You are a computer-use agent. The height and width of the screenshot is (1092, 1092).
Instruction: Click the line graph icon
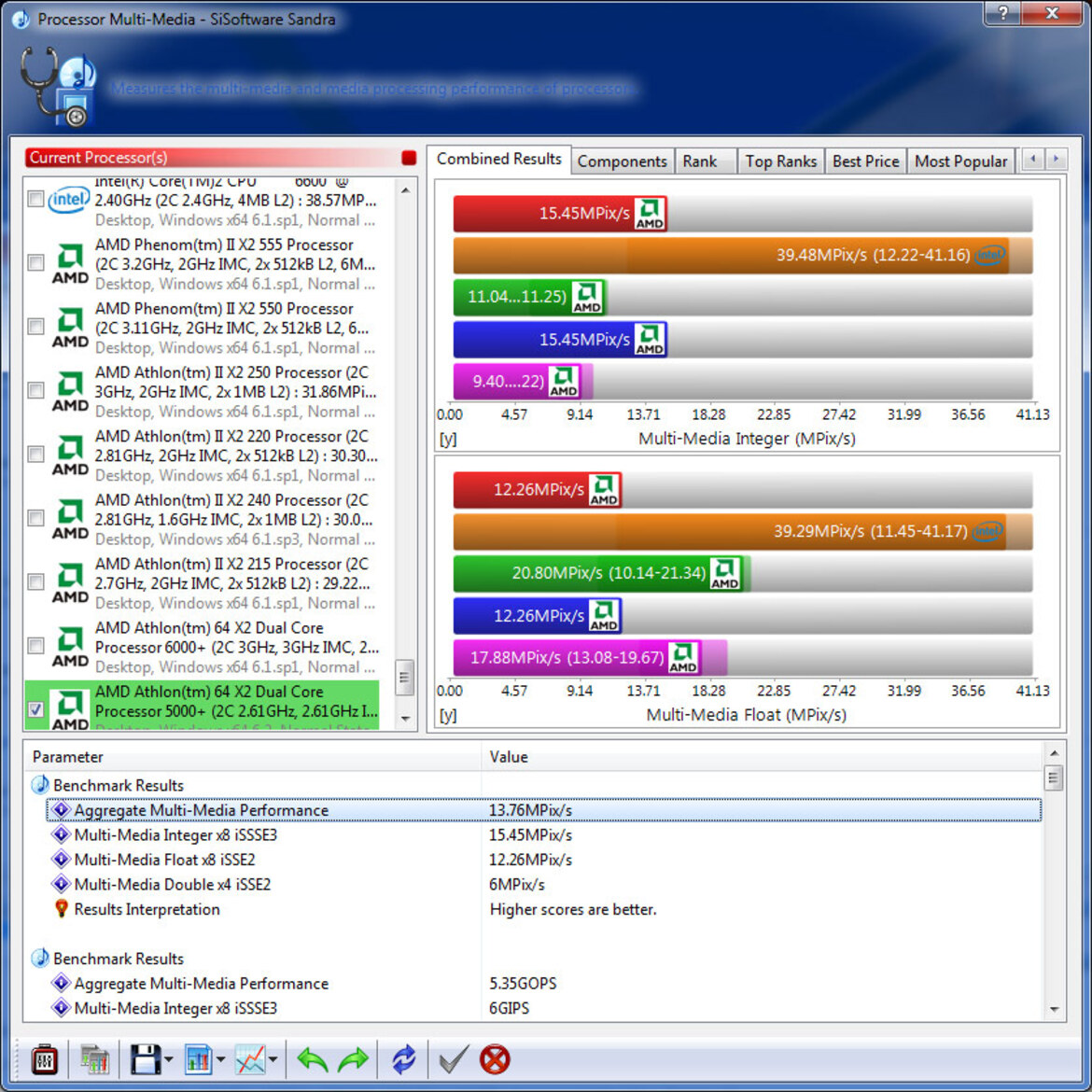(250, 1060)
